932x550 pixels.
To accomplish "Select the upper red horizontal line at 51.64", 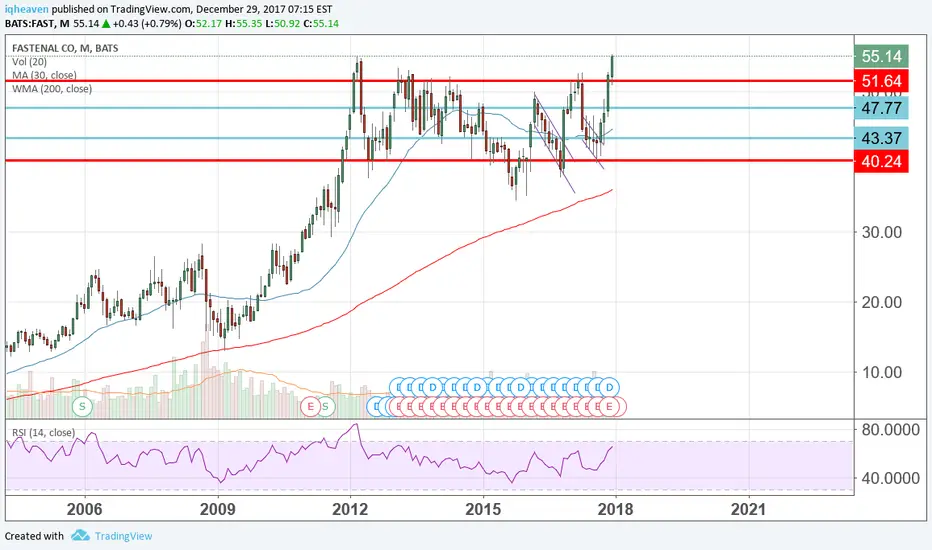I will [x=430, y=81].
